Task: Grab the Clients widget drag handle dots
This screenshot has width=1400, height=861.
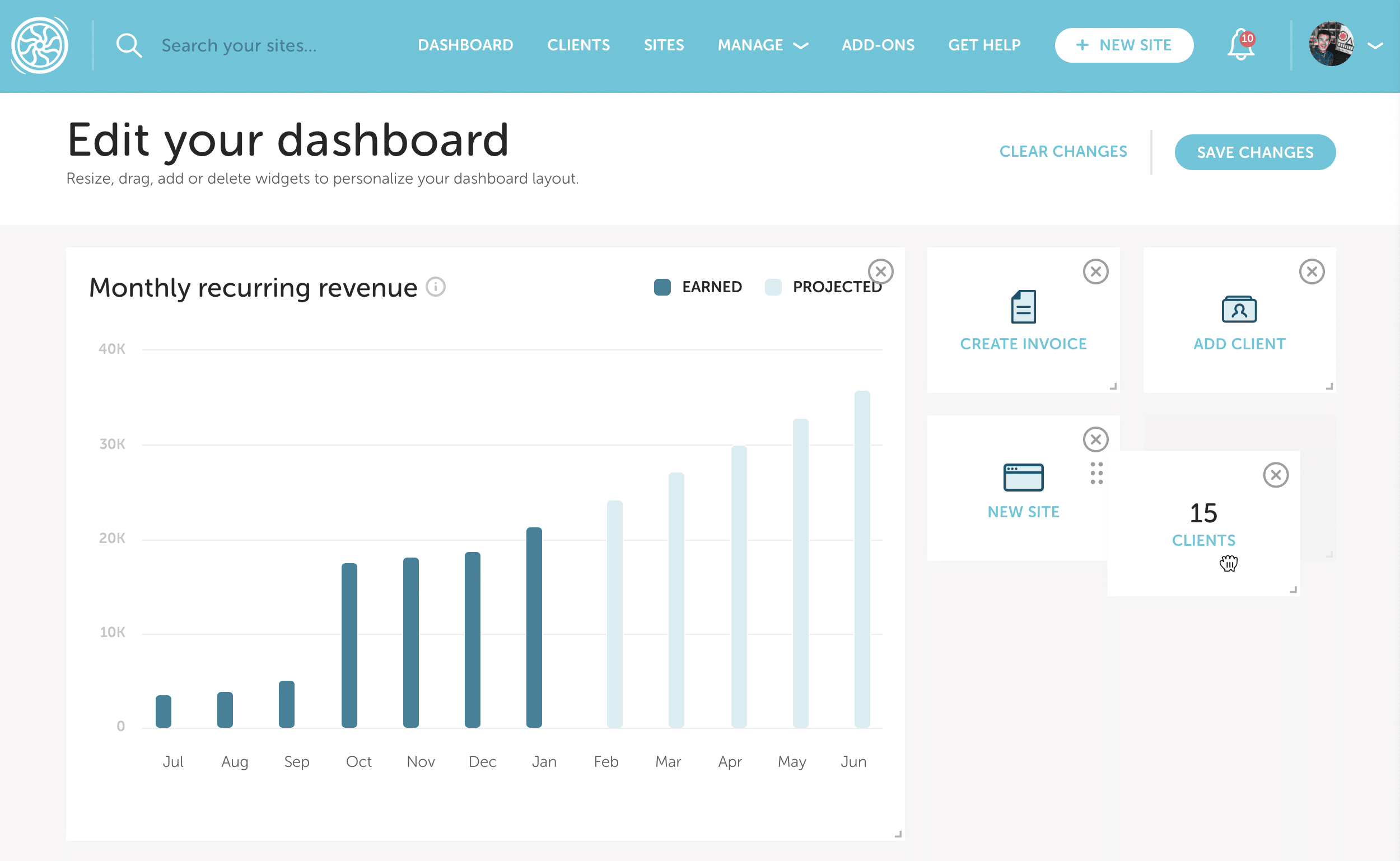Action: pyautogui.click(x=1096, y=473)
